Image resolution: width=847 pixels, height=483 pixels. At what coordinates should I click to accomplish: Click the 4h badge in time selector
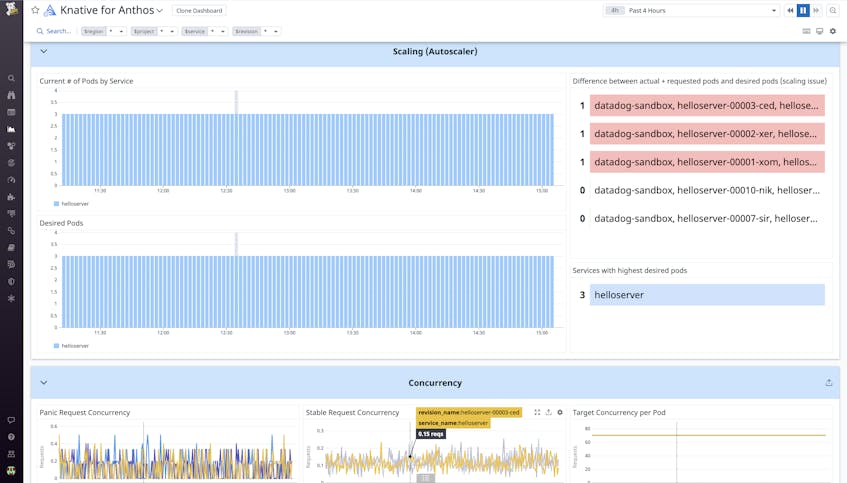pos(615,10)
